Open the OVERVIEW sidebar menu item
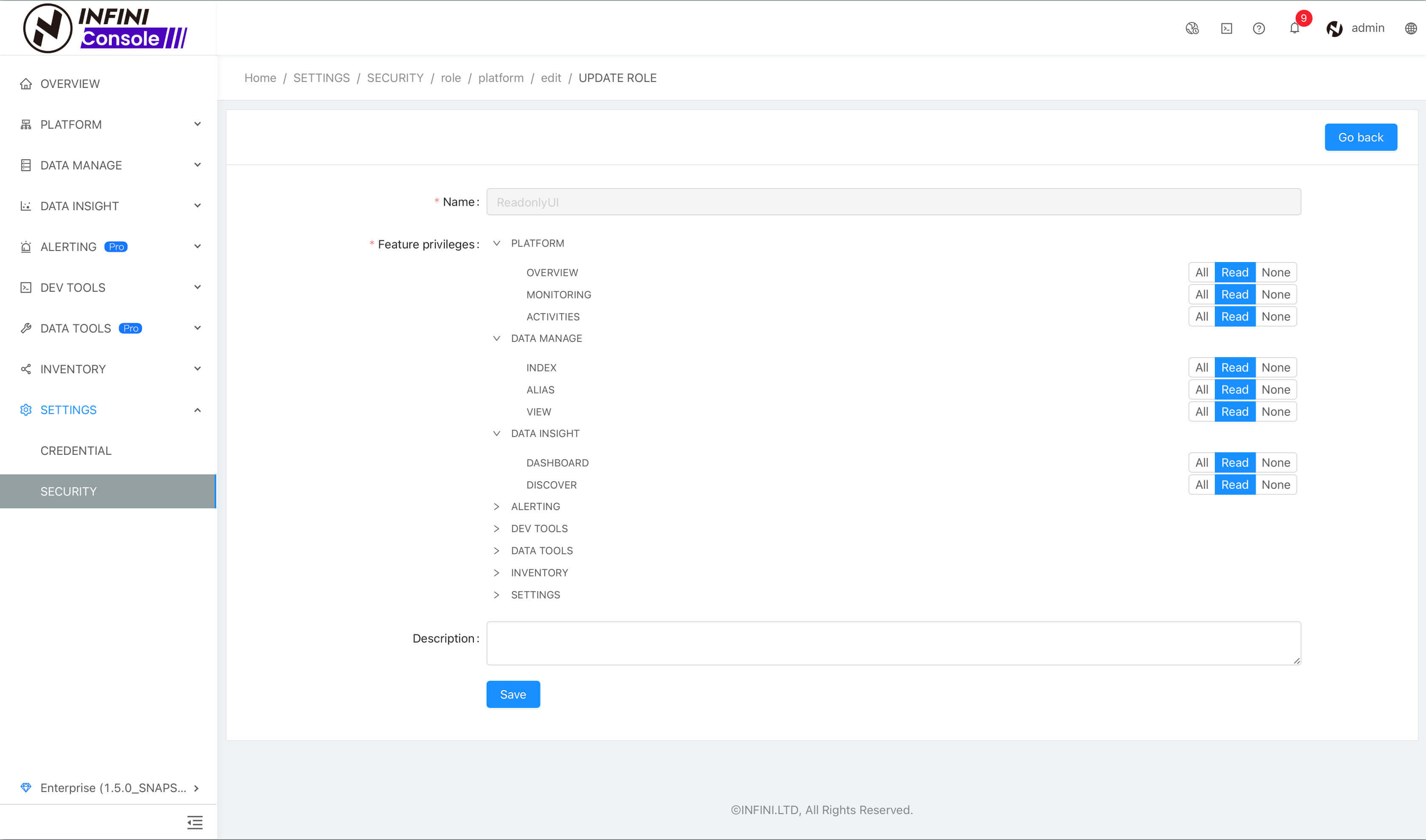 tap(108, 84)
